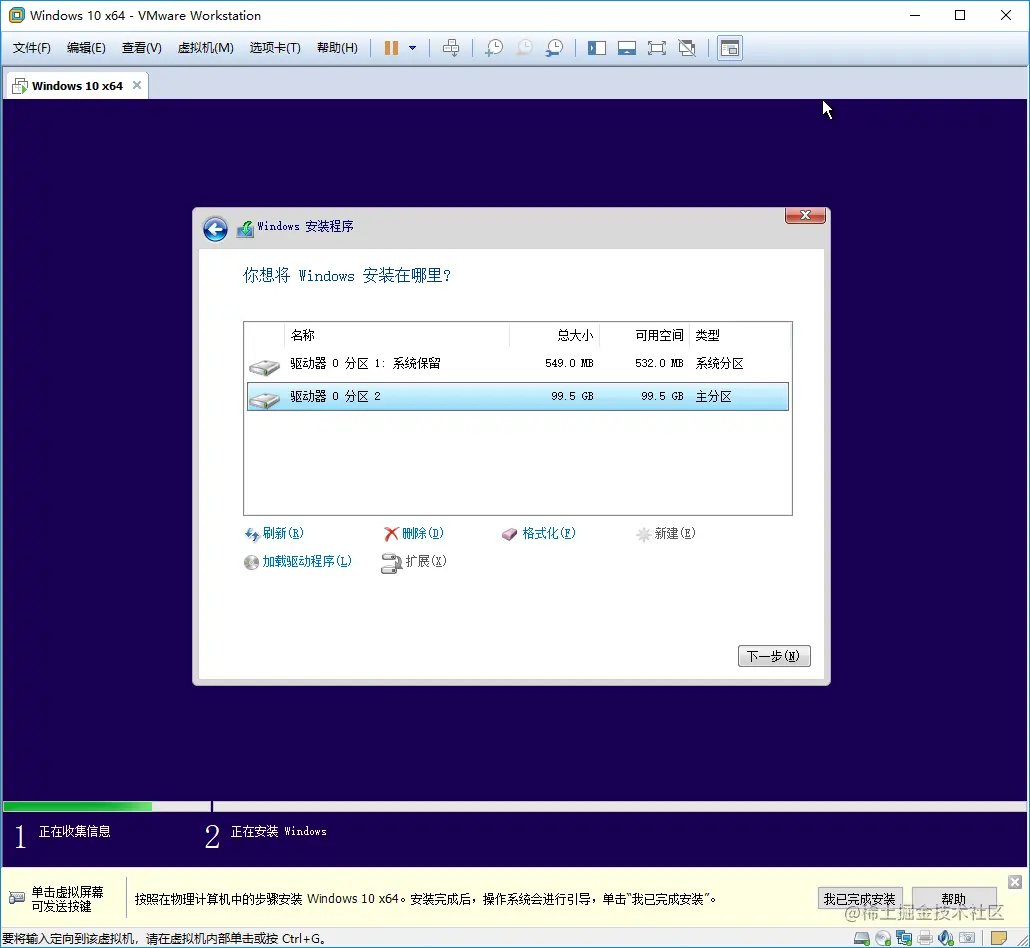Close the Windows 10 x64 tab
The width and height of the screenshot is (1030, 948).
(x=137, y=85)
